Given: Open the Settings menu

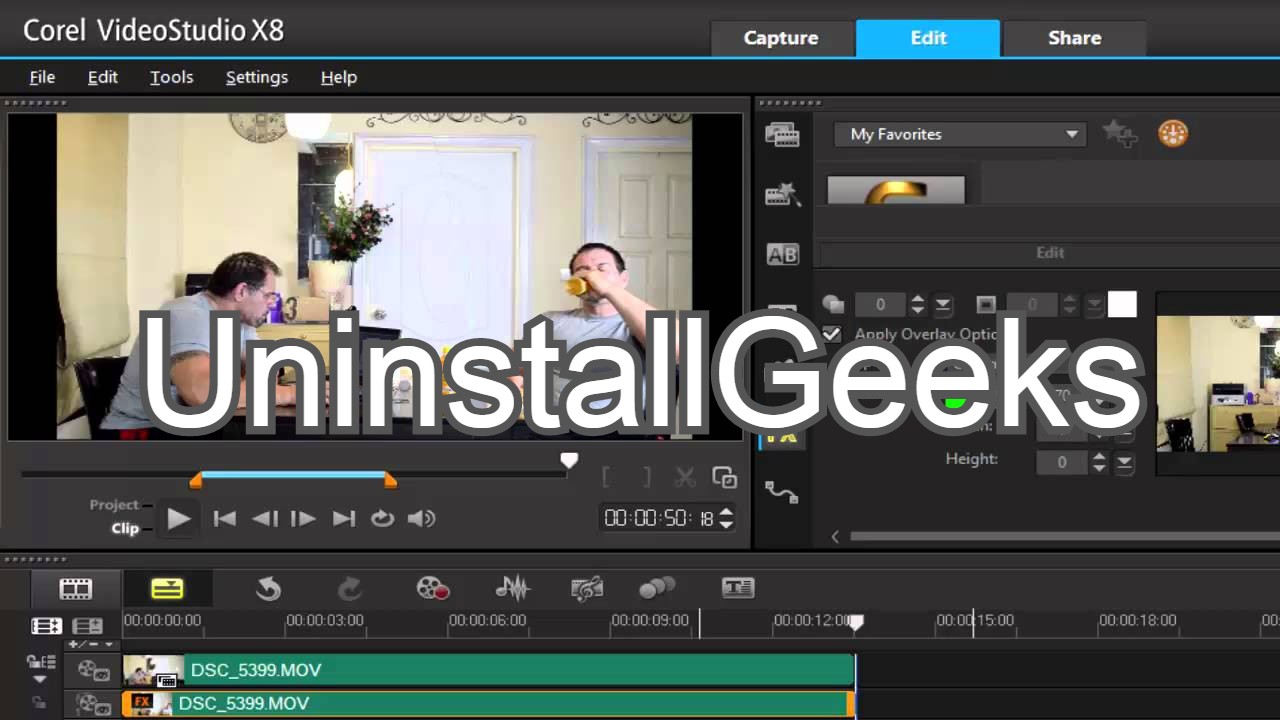Looking at the screenshot, I should pos(257,77).
